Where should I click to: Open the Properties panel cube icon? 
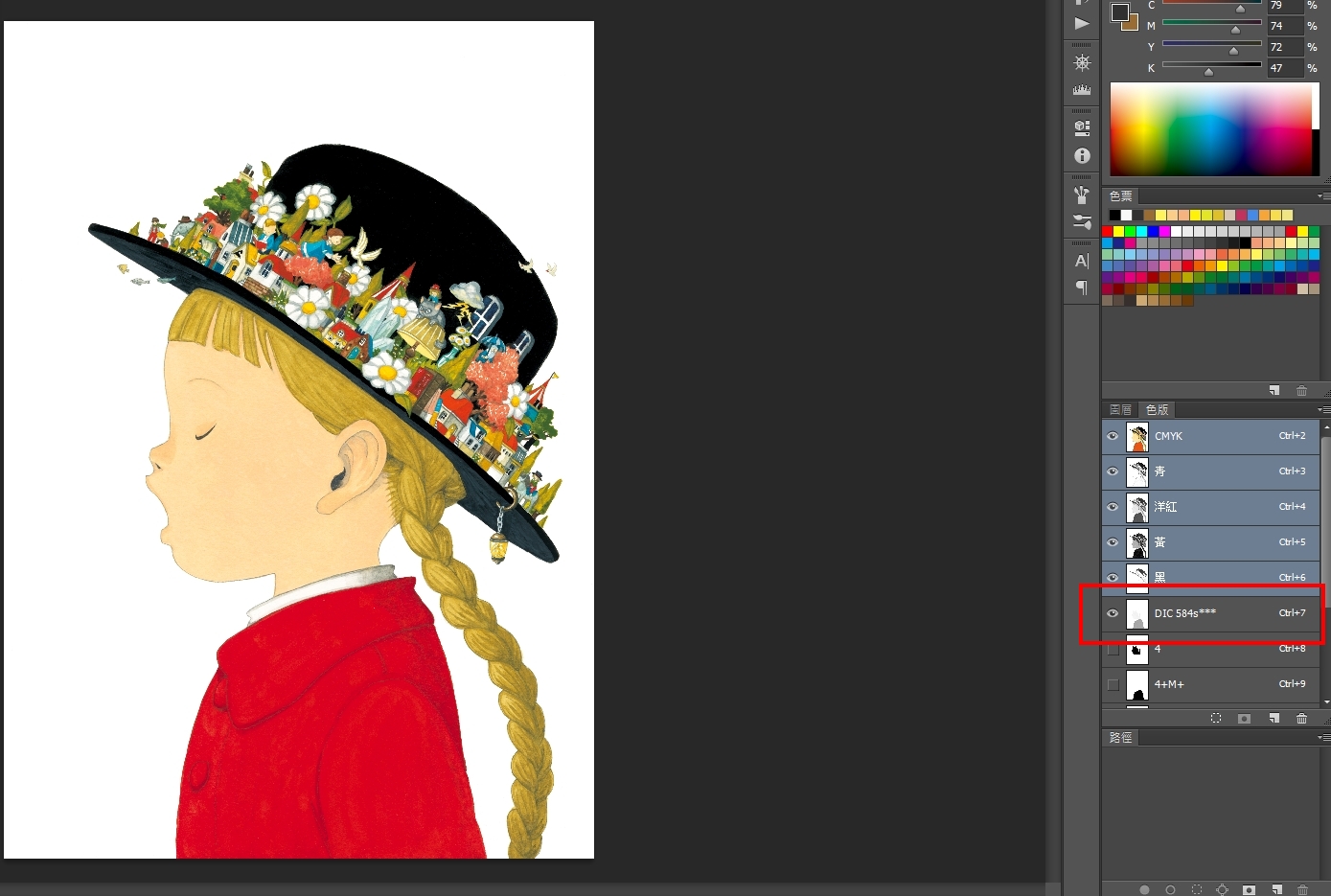coord(1082,127)
